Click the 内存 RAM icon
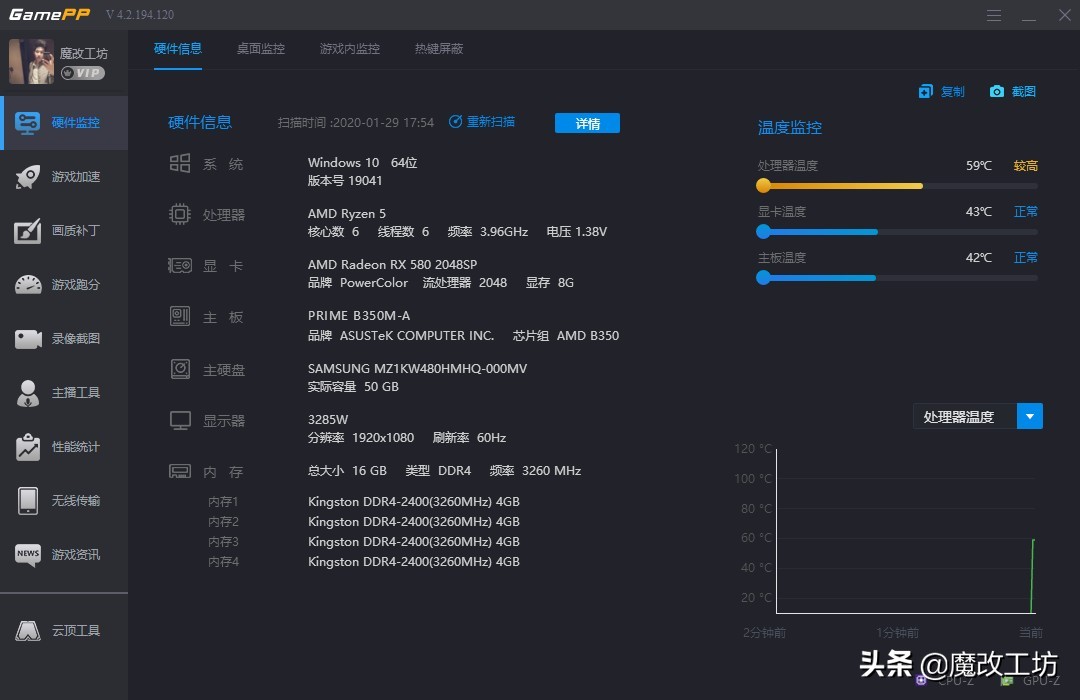This screenshot has height=700, width=1080. click(180, 471)
